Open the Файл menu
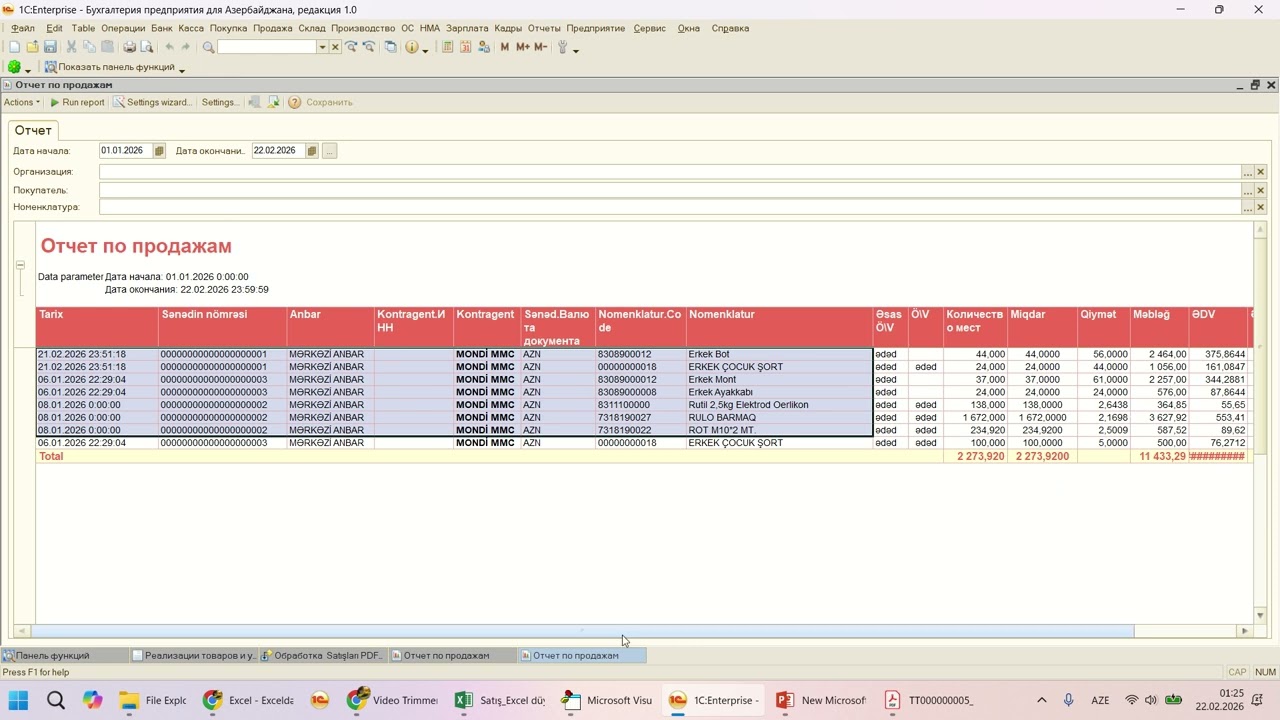1280x720 pixels. (23, 28)
